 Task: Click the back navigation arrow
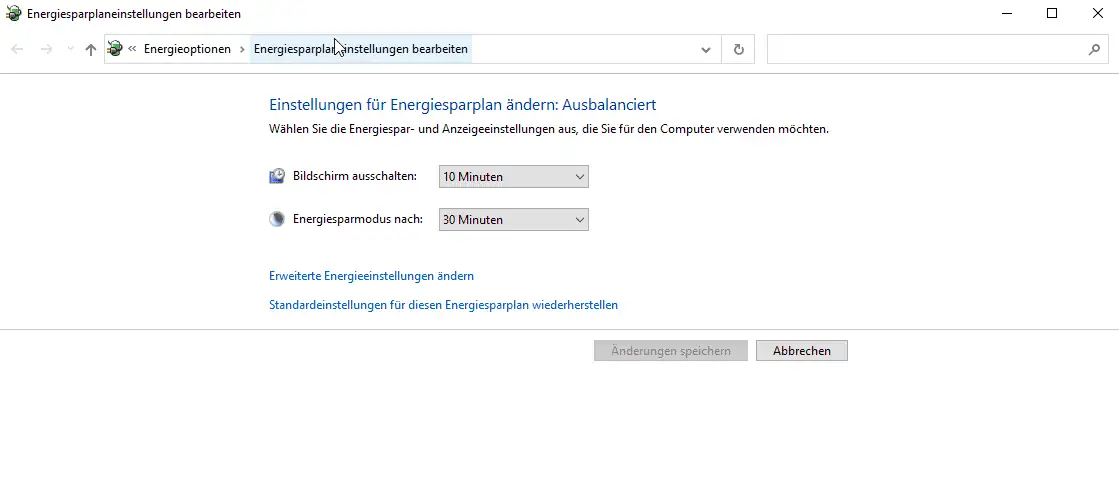[17, 49]
